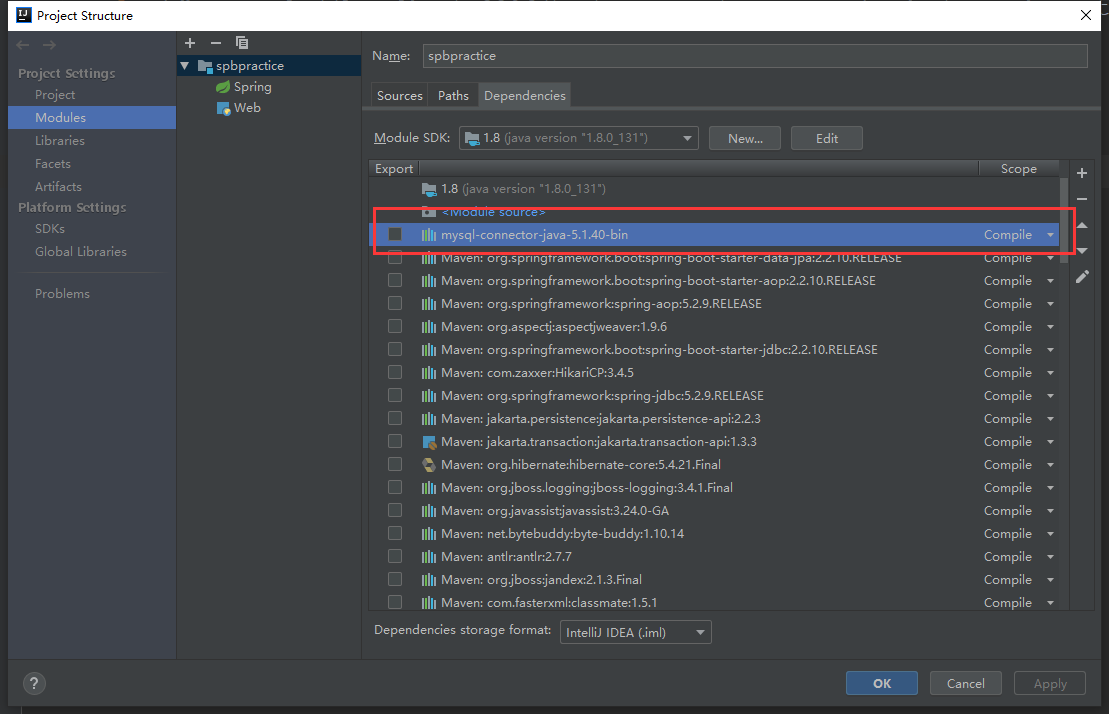
Task: Click the mysql-connector library icon
Action: pyautogui.click(x=429, y=235)
